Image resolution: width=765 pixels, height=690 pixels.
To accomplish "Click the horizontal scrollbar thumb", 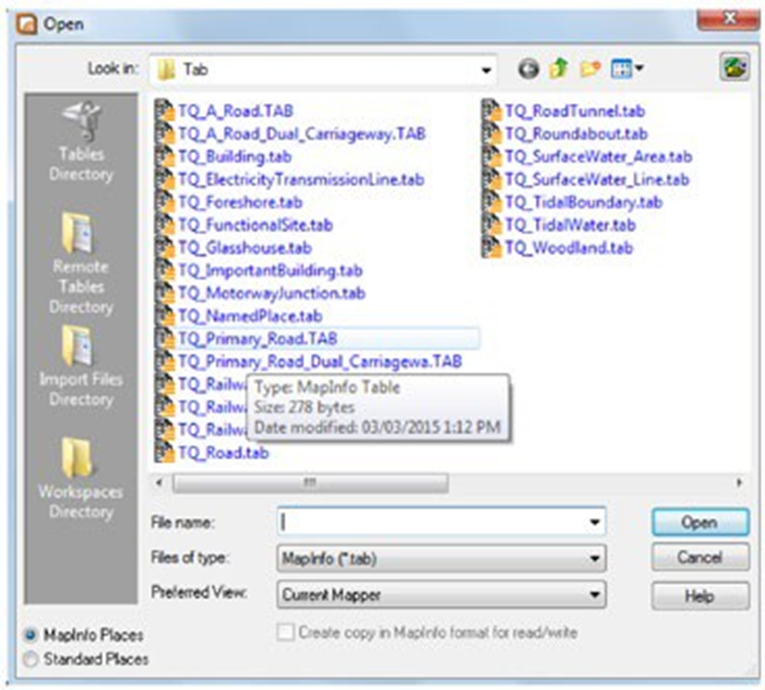I will pyautogui.click(x=311, y=483).
